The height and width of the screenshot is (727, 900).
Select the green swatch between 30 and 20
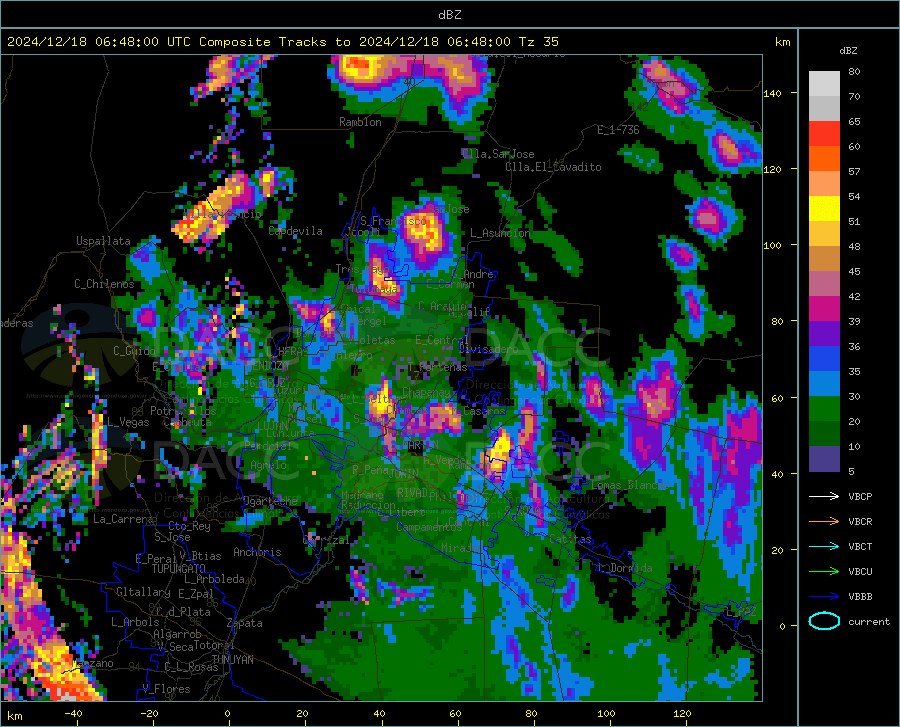[x=824, y=409]
